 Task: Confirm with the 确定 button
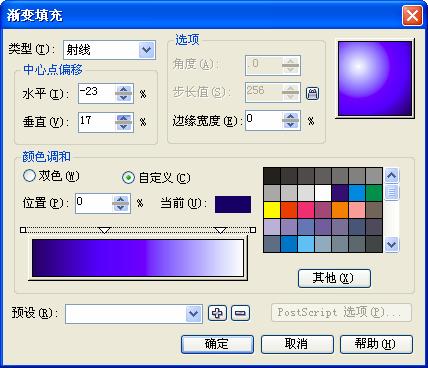[217, 344]
